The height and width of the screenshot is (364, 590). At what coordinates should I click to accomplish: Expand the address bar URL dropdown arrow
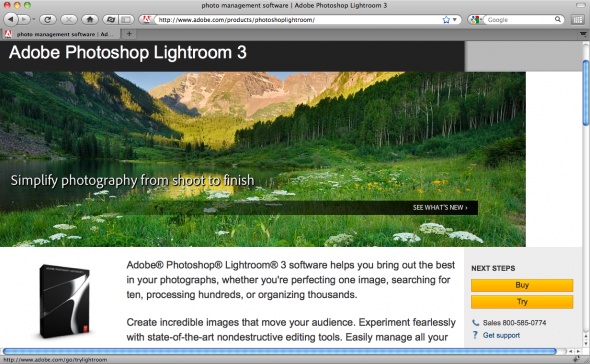(x=455, y=20)
